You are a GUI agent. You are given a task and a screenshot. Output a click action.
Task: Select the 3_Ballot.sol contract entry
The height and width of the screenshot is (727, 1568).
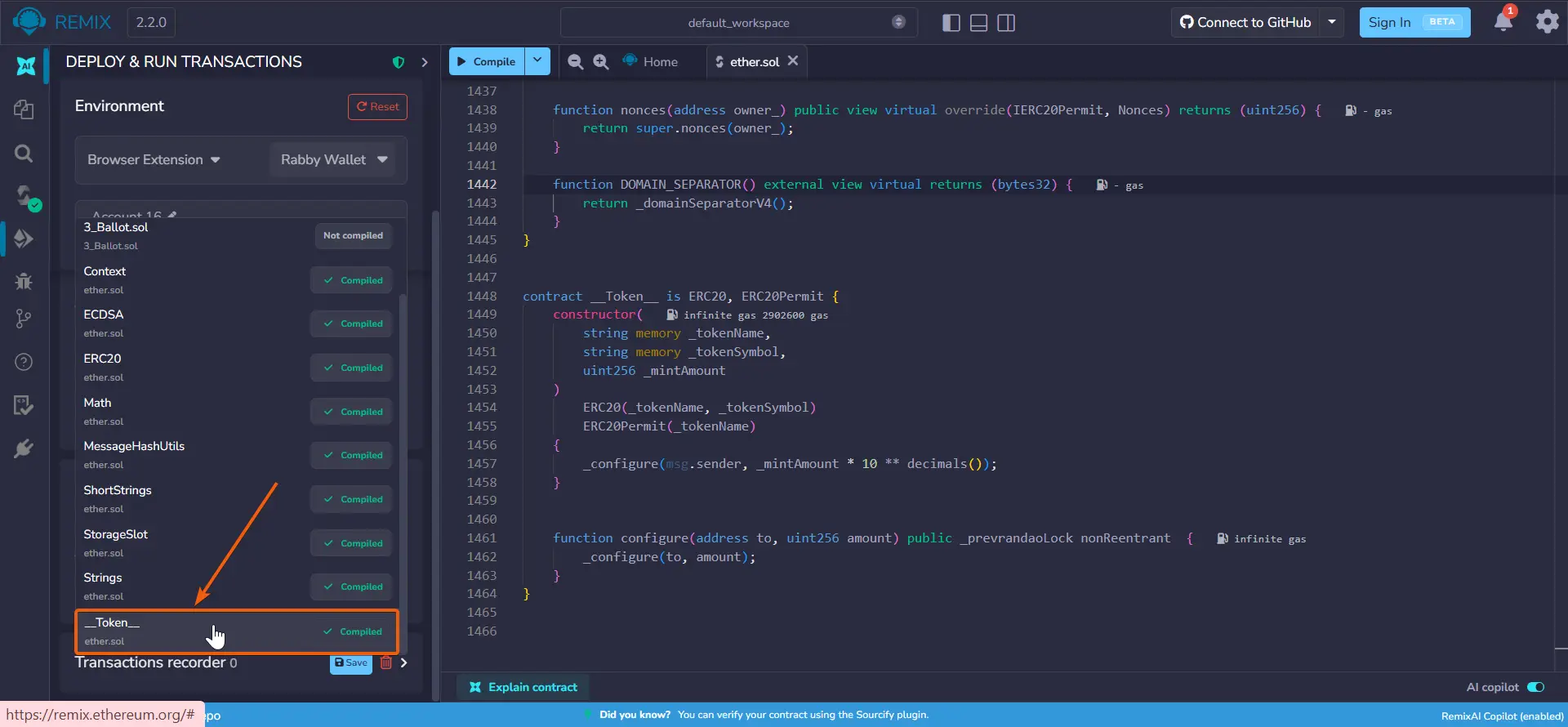click(x=236, y=235)
